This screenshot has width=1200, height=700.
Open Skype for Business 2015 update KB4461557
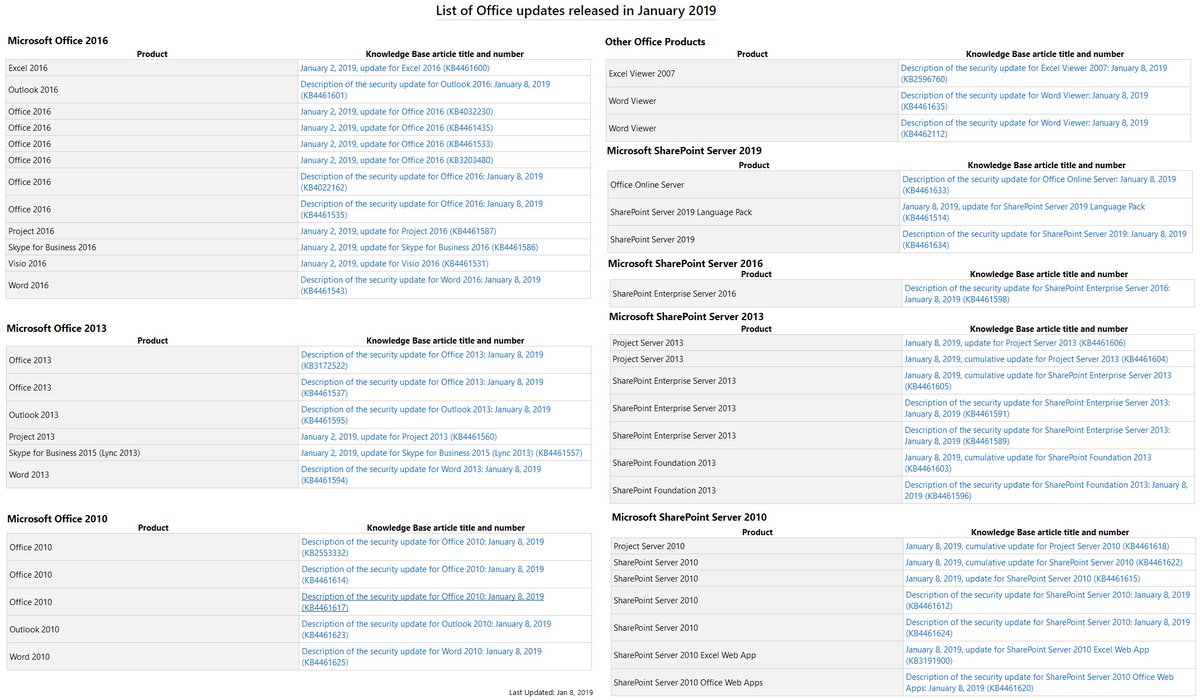441,453
